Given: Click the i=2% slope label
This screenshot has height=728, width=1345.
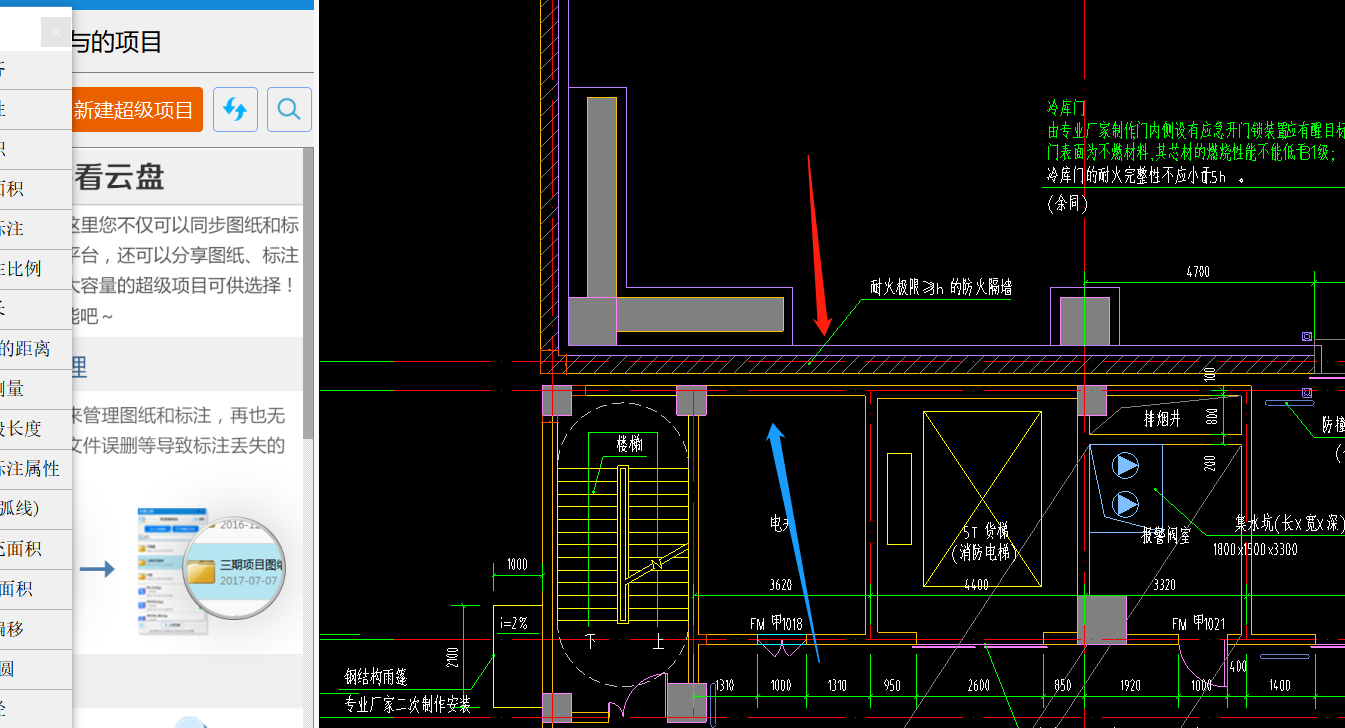Looking at the screenshot, I should click(514, 623).
